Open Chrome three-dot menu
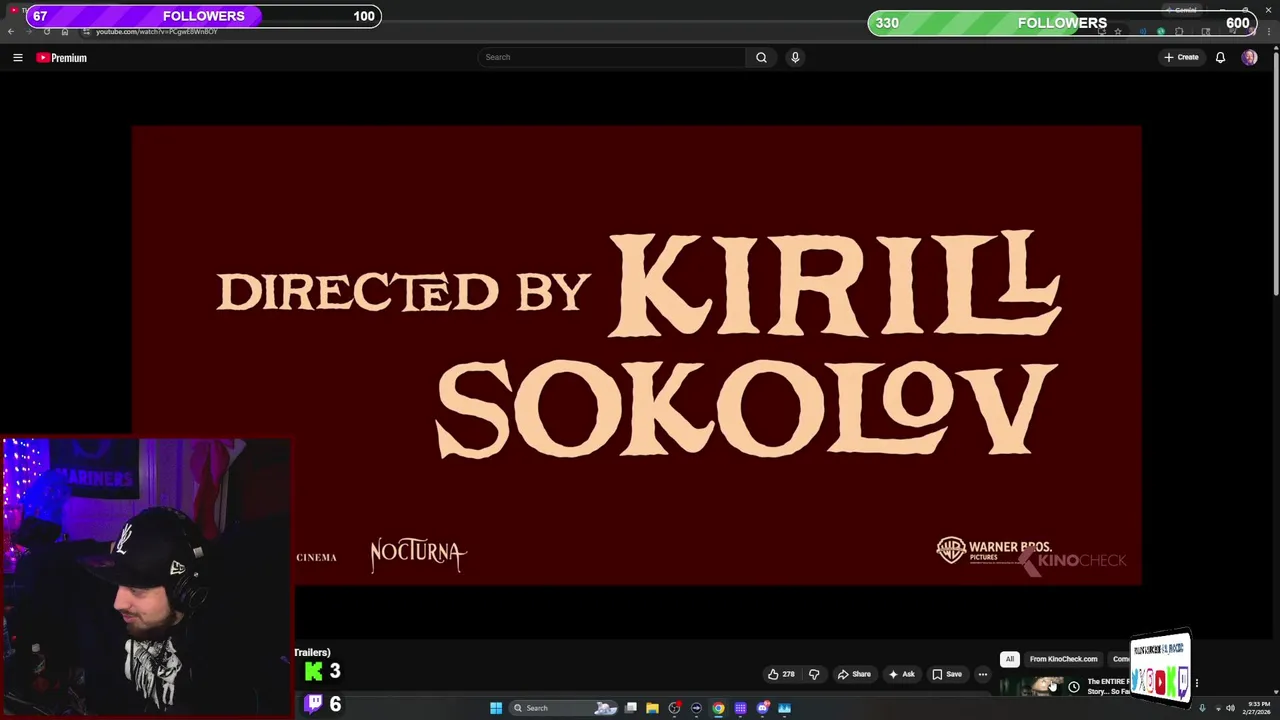This screenshot has height=720, width=1280. tap(1269, 32)
